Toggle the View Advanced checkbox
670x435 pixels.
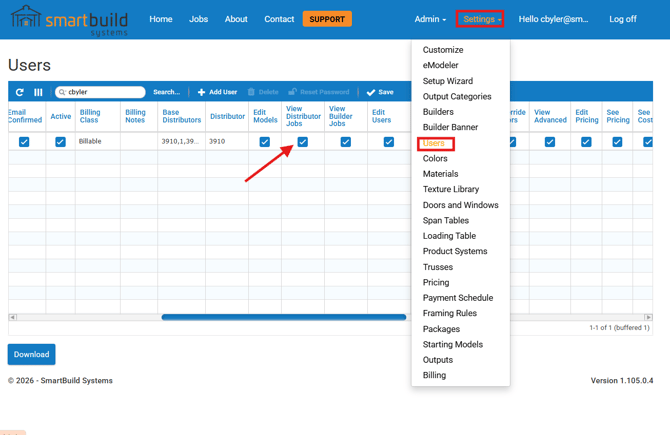550,142
